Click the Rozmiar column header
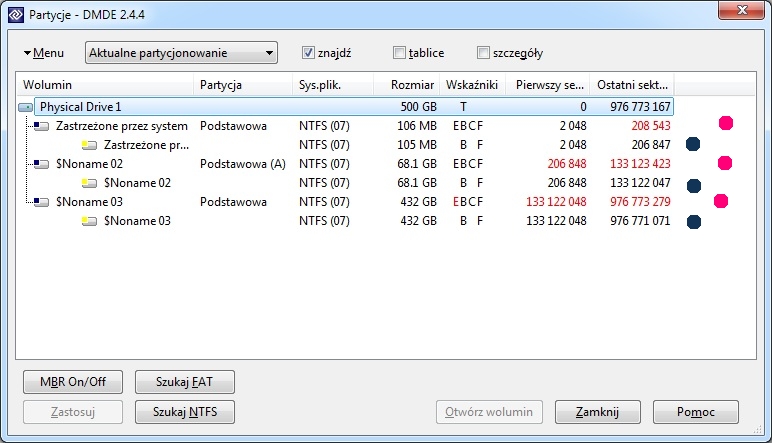Viewport: 772px width, 443px height. (407, 85)
